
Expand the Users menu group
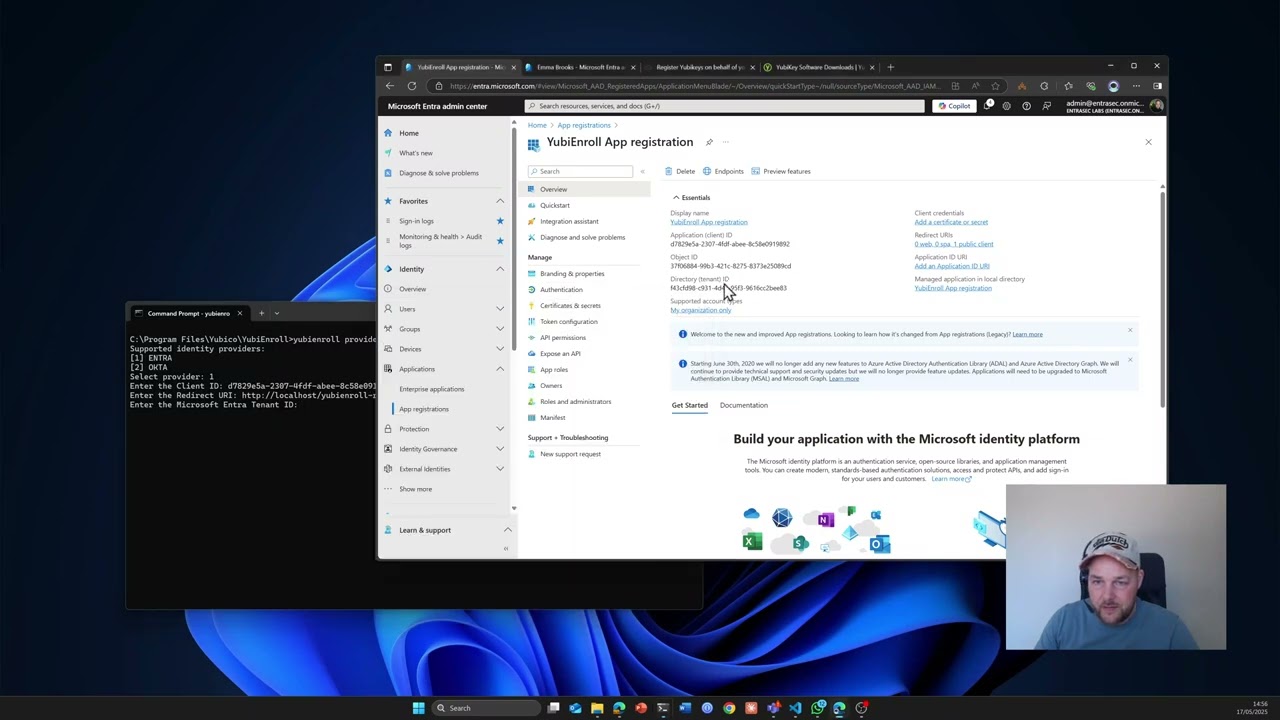[500, 309]
